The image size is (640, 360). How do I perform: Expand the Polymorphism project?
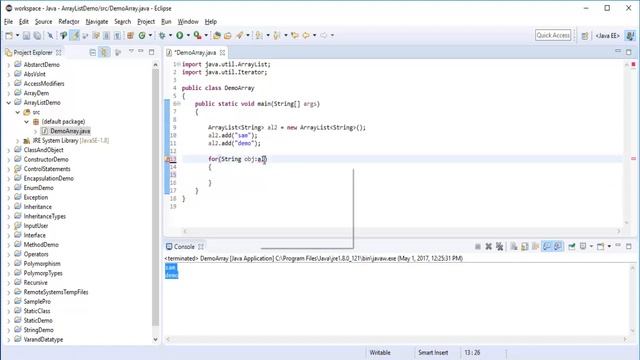coord(9,264)
